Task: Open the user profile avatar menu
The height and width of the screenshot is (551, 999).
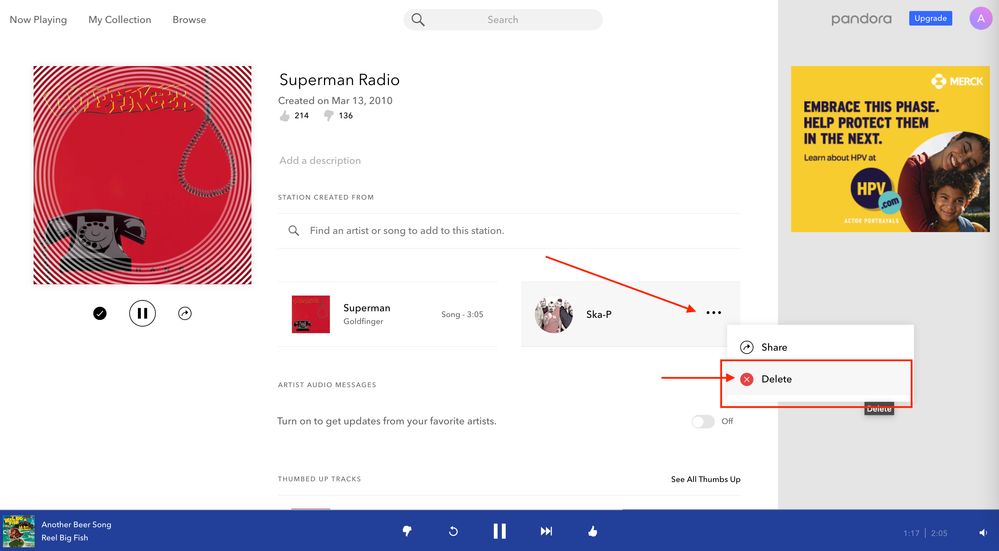Action: pyautogui.click(x=980, y=18)
